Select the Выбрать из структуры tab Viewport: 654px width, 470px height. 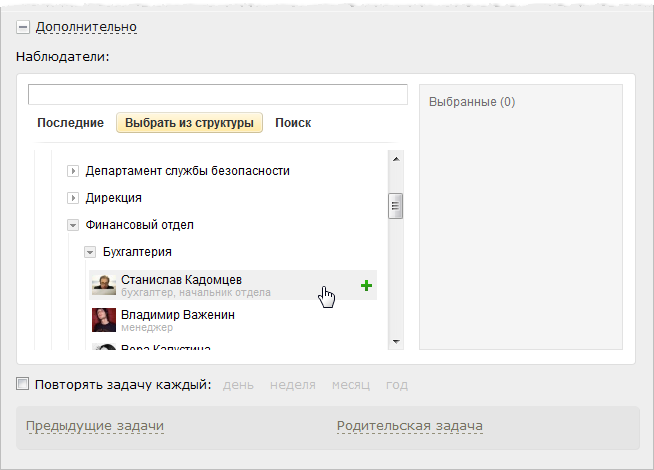(x=188, y=123)
